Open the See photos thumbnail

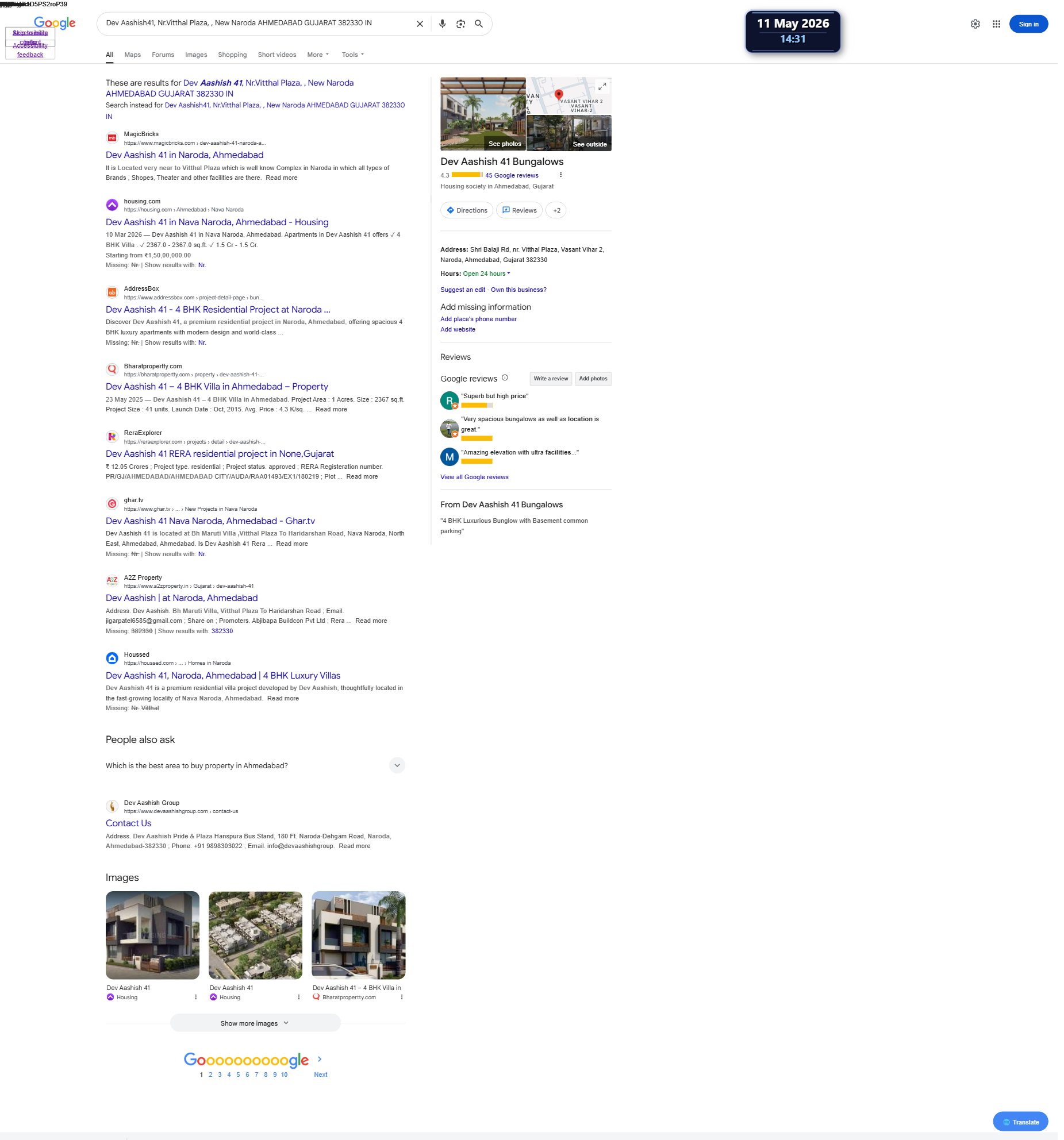483,114
